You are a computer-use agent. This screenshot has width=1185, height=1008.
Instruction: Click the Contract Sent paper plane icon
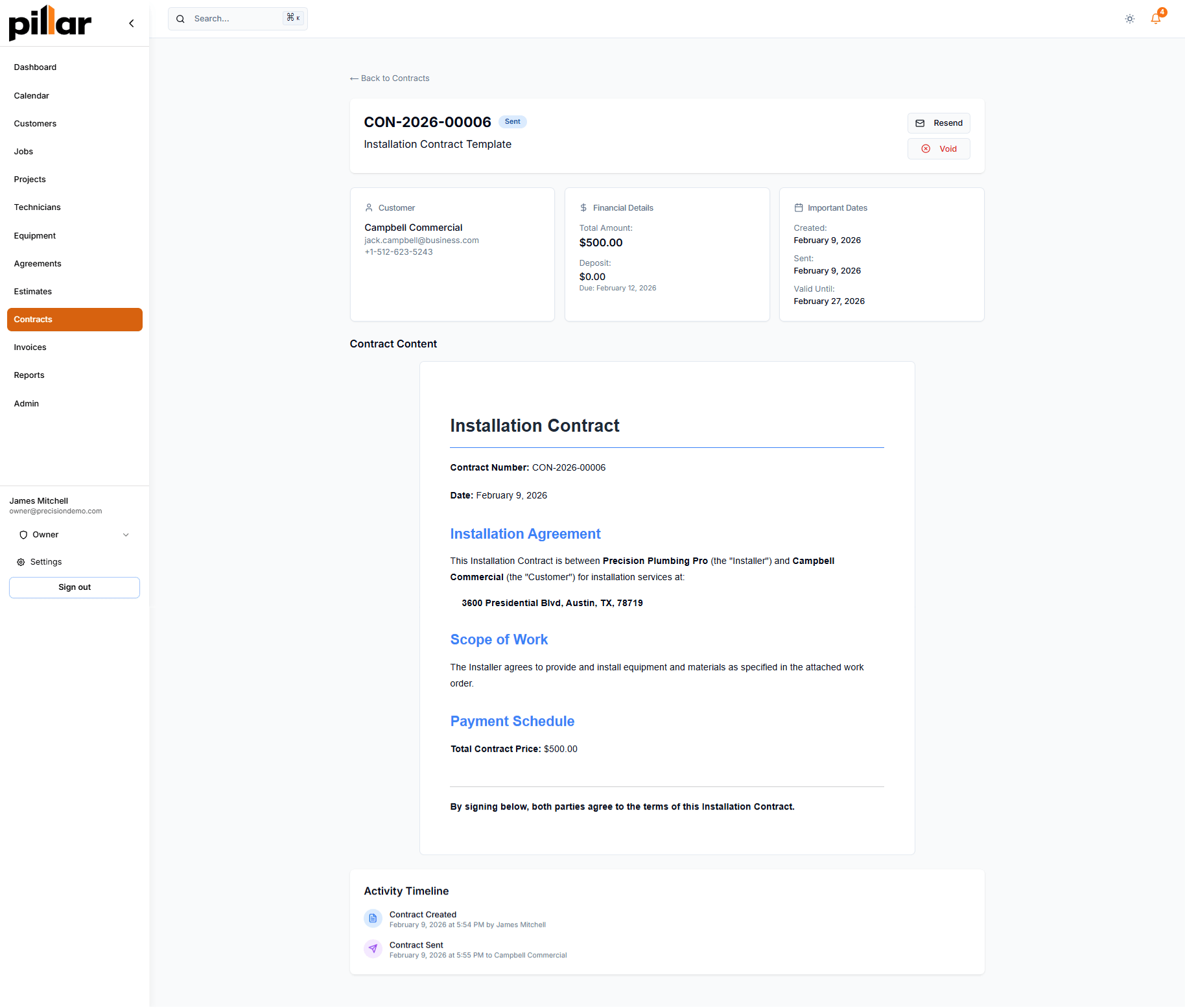(373, 949)
